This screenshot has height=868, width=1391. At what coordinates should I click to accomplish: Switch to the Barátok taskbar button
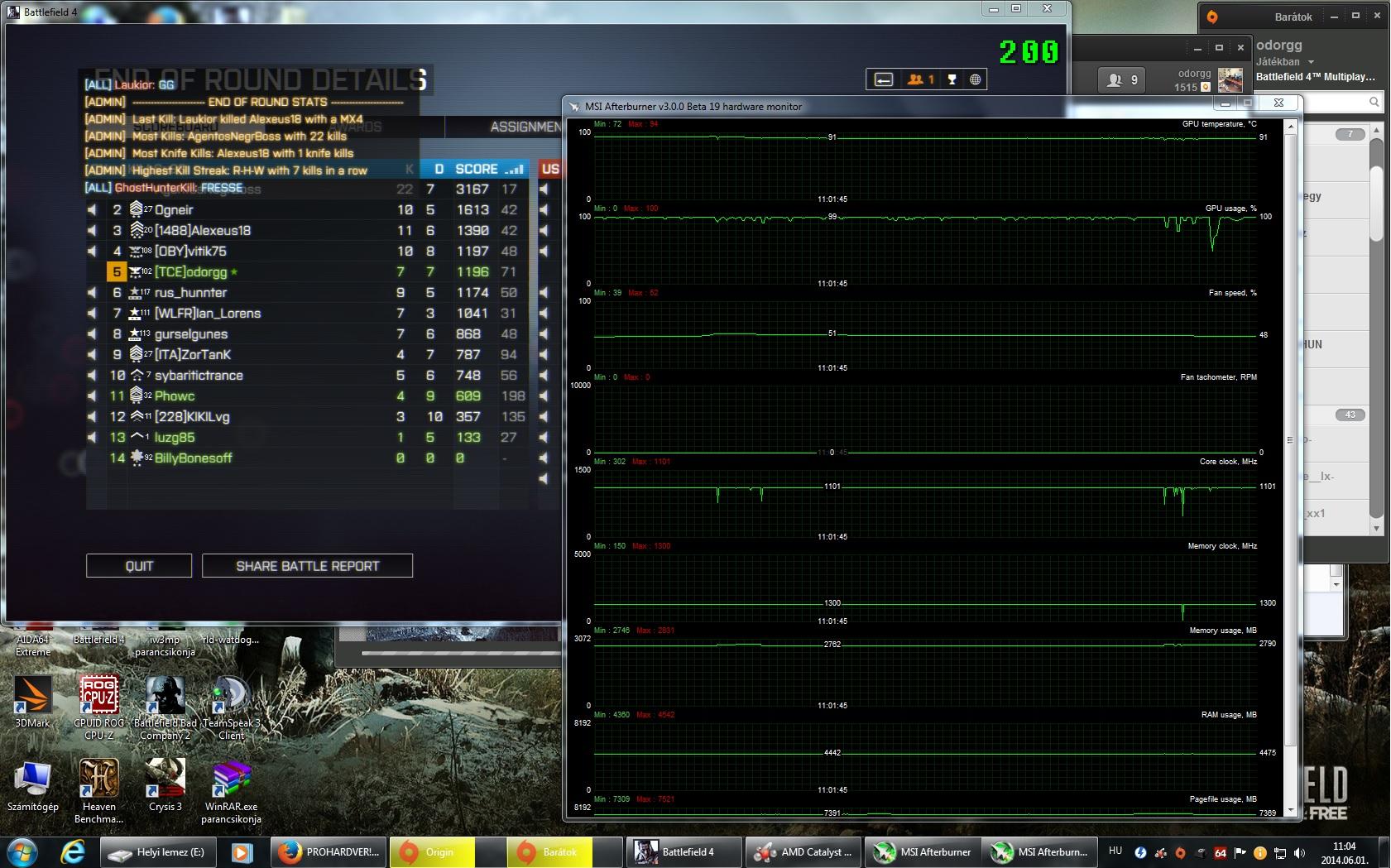(x=565, y=851)
